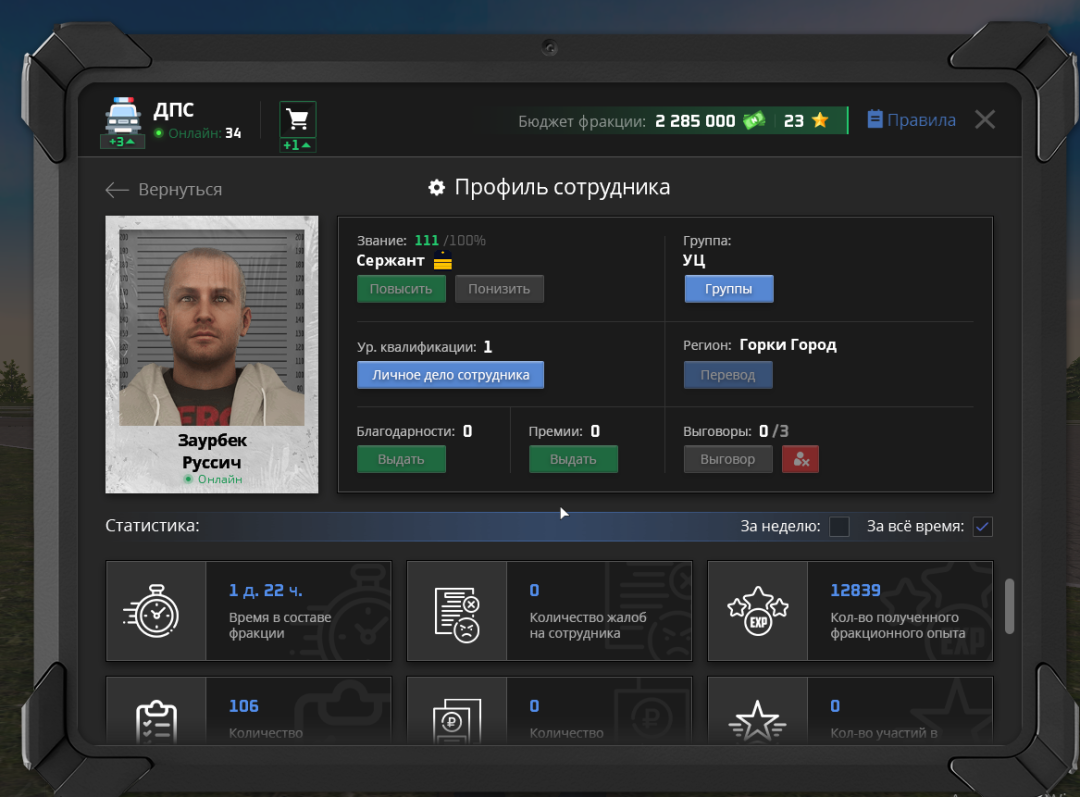Click the police car faction icon
Screen dimensions: 1080x797
(x=122, y=117)
